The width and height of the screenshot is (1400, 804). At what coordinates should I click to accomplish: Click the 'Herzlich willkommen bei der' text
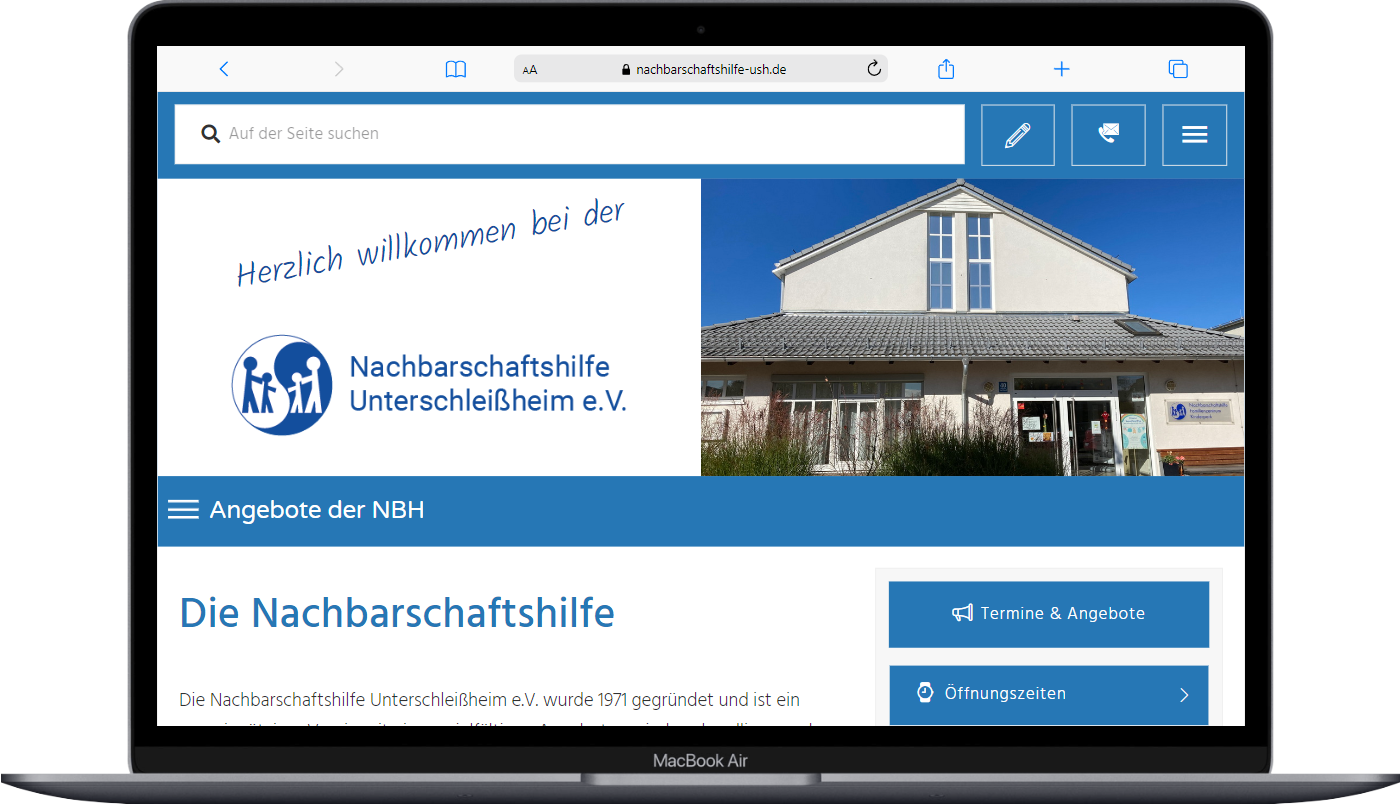[x=431, y=243]
